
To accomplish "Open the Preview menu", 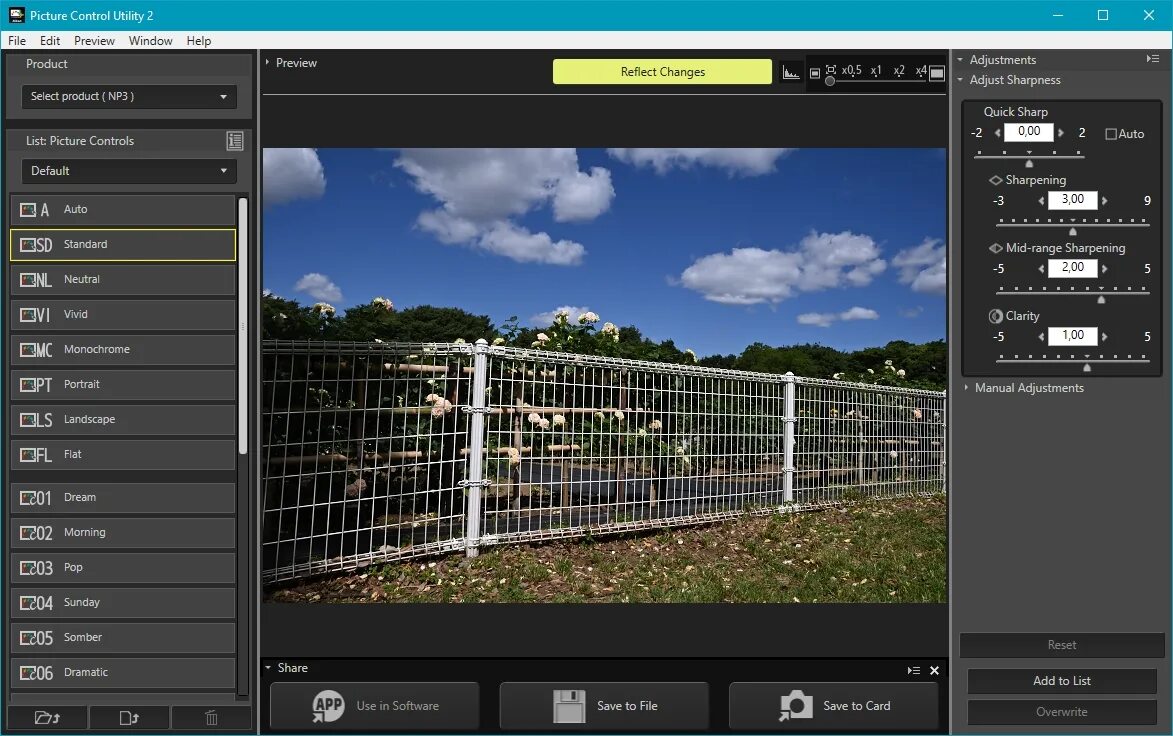I will tap(94, 40).
